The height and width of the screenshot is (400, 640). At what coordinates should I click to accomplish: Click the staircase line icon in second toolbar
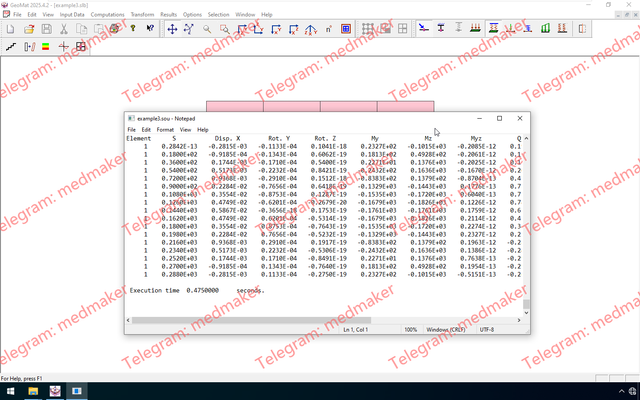coord(11,47)
